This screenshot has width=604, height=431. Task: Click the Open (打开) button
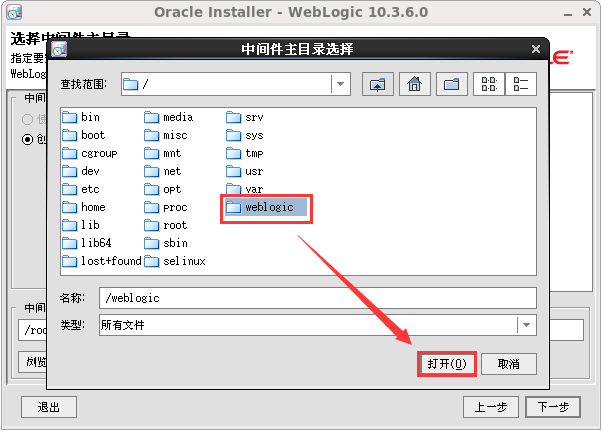tap(447, 364)
